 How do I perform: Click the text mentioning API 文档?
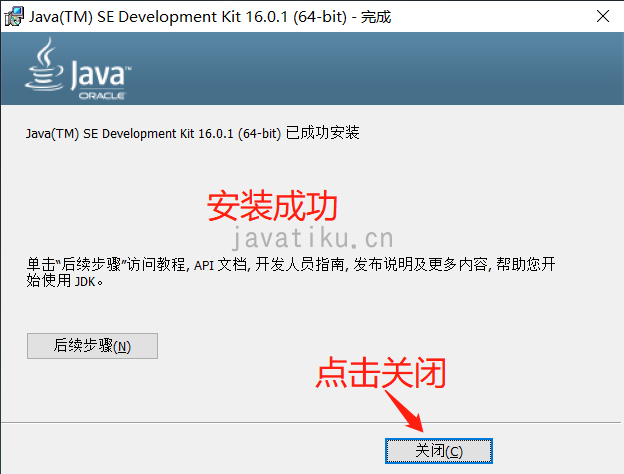click(x=291, y=273)
